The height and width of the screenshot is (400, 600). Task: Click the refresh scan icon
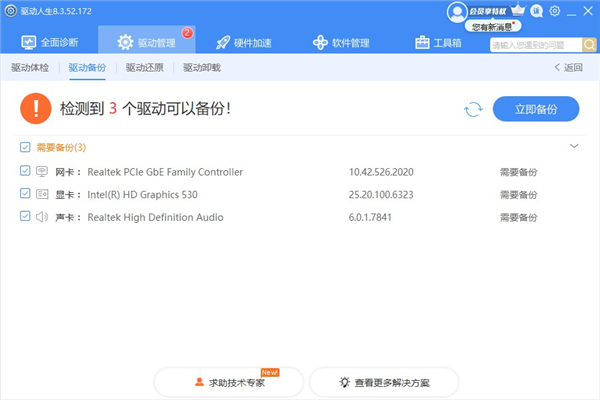coord(473,109)
